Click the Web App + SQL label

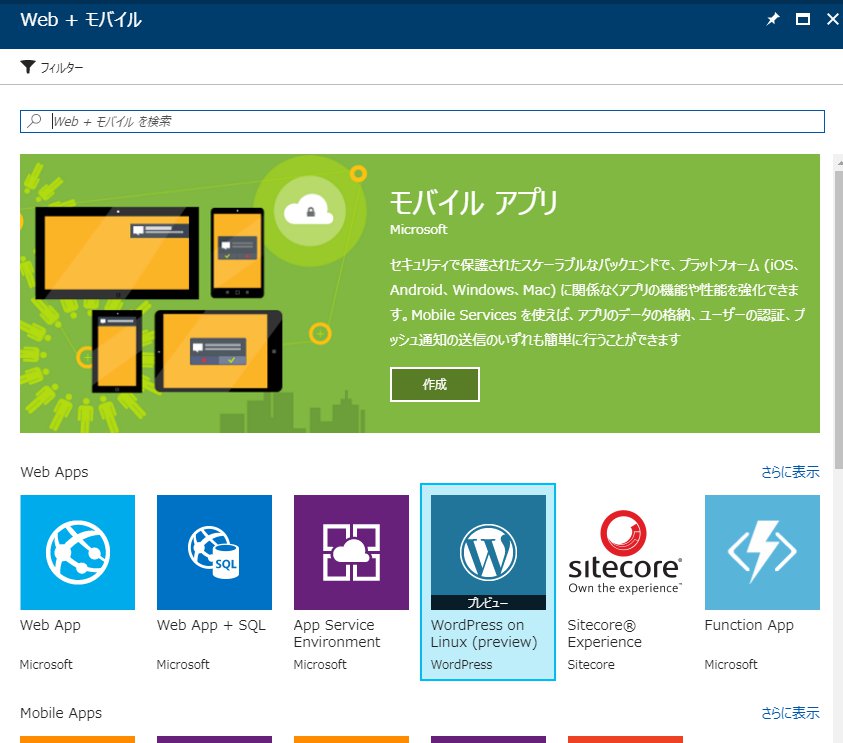[211, 625]
